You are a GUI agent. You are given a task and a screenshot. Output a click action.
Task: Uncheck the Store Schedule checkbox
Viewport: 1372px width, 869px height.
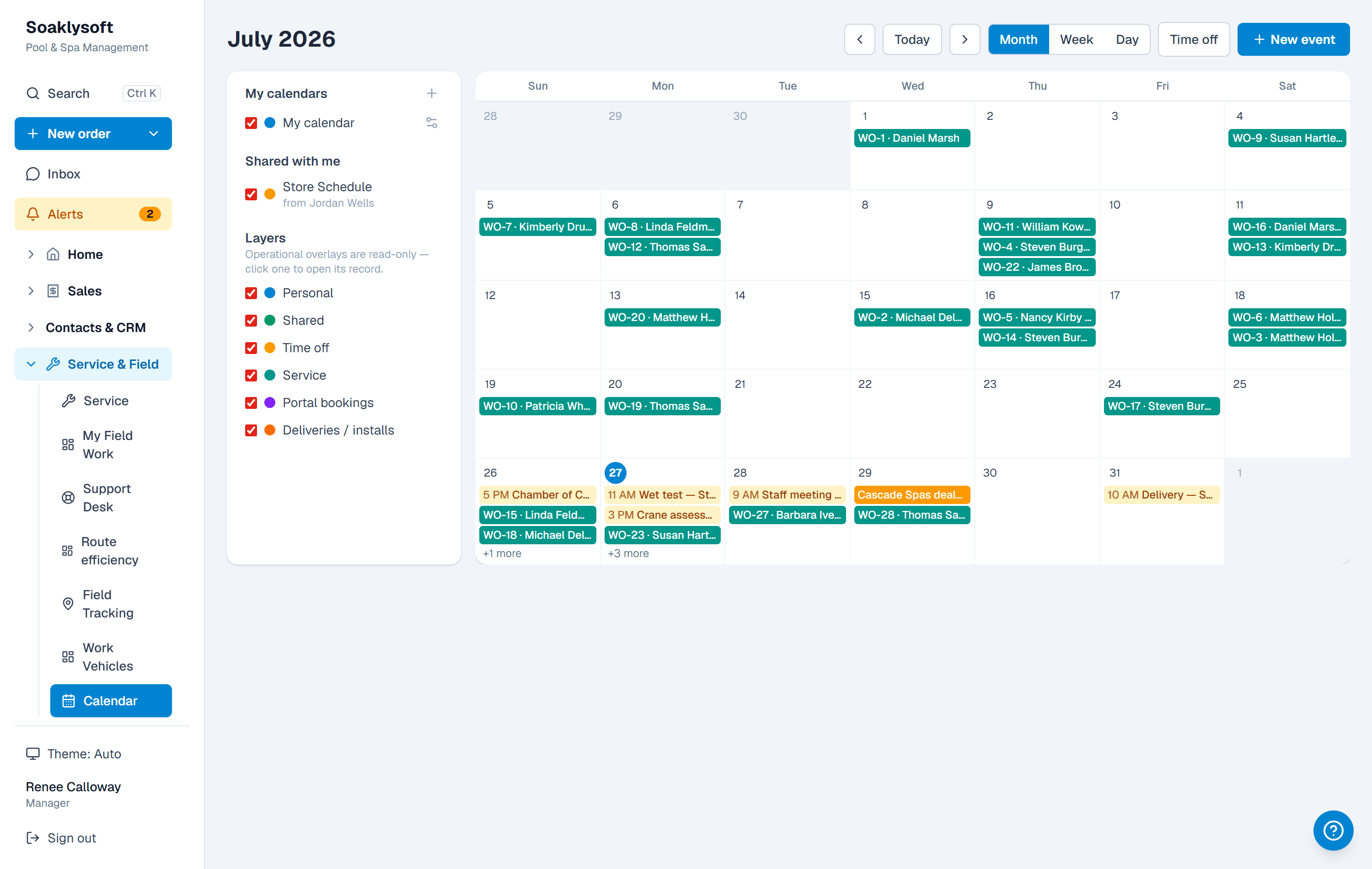click(x=251, y=194)
